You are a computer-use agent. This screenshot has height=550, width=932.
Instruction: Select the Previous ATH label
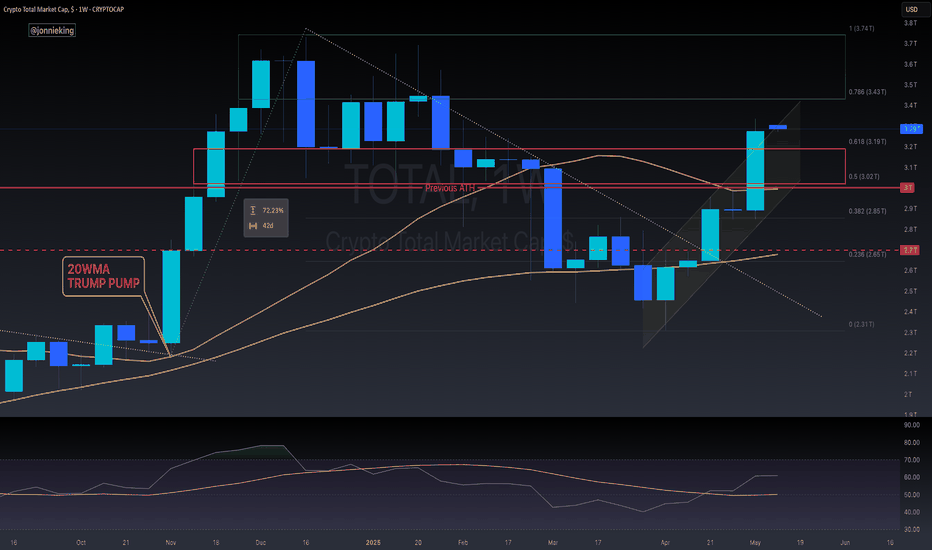(450, 188)
